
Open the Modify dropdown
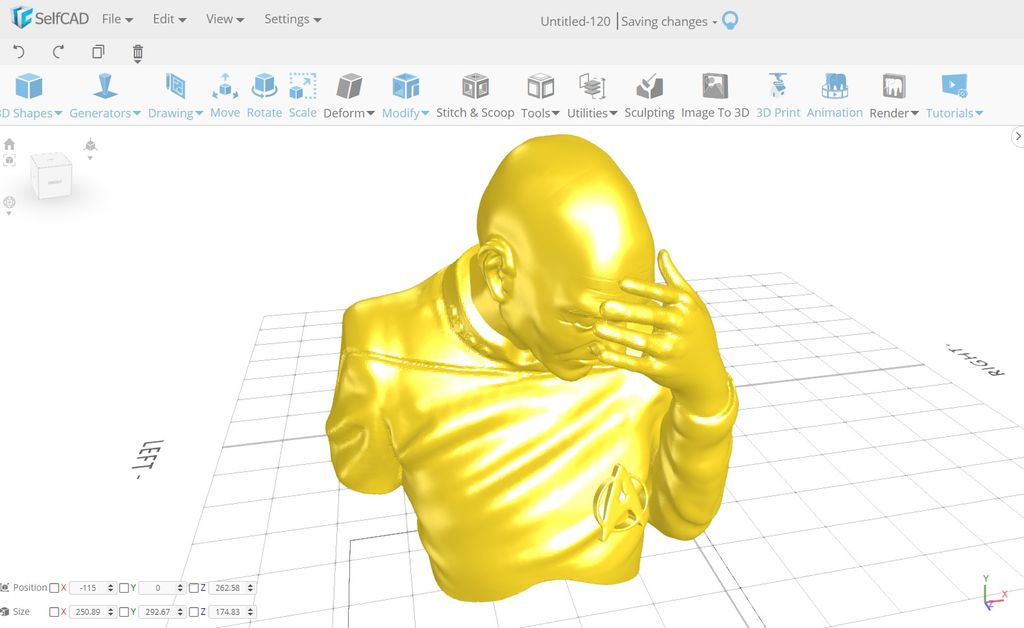(x=405, y=112)
